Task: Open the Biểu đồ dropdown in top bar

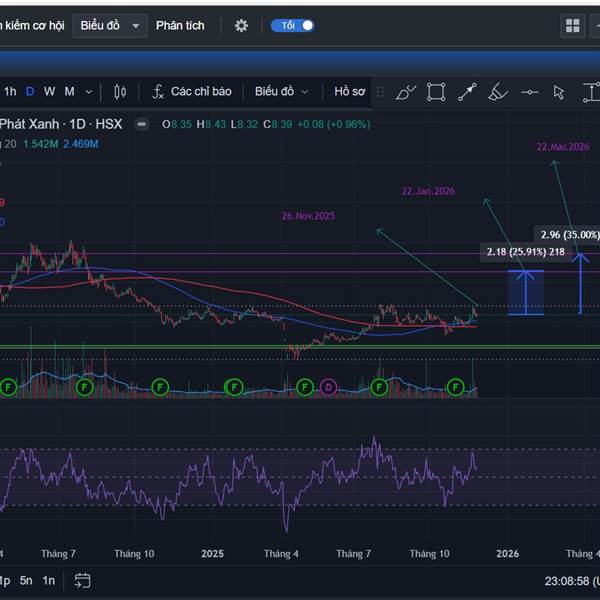Action: tap(109, 25)
